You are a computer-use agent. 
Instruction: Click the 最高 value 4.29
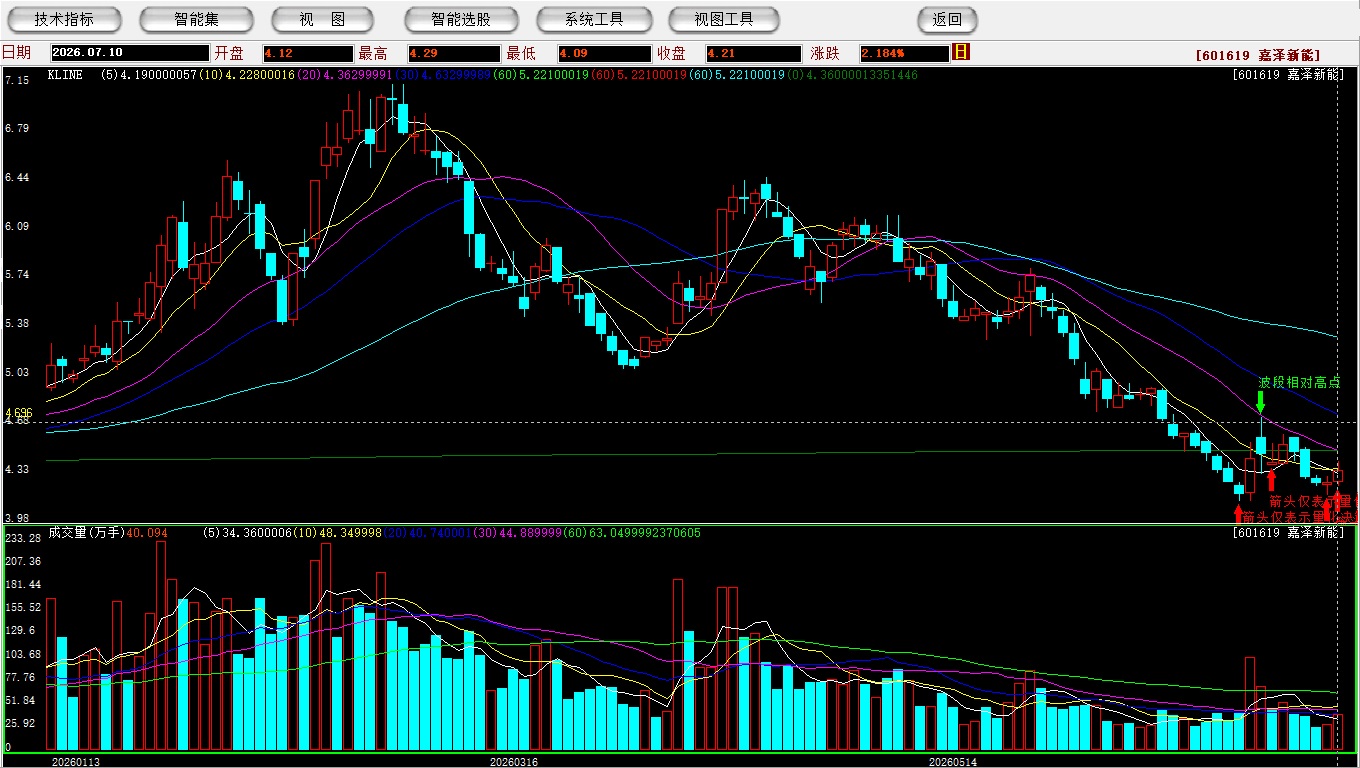454,53
